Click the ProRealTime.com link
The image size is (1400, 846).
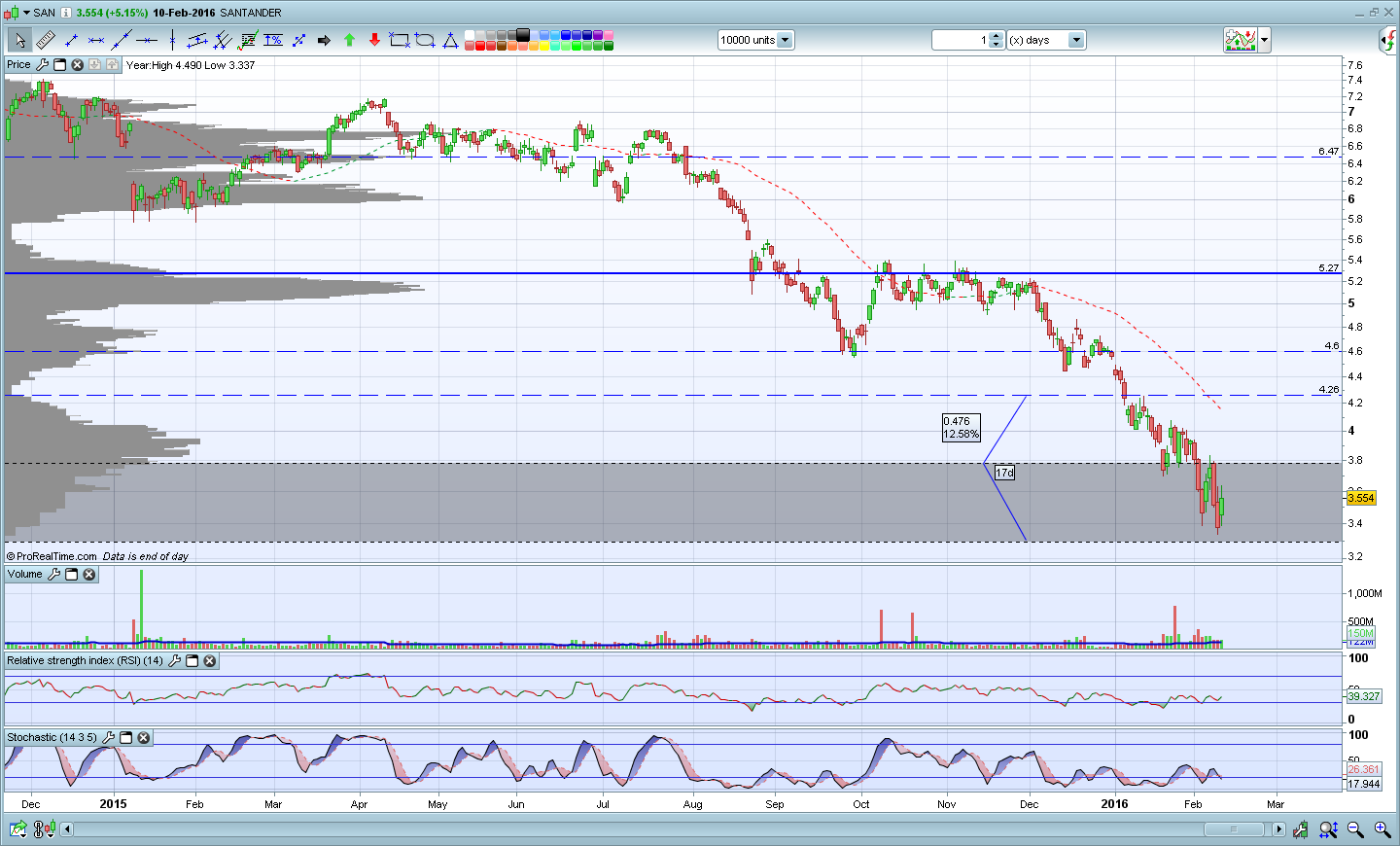(x=56, y=556)
